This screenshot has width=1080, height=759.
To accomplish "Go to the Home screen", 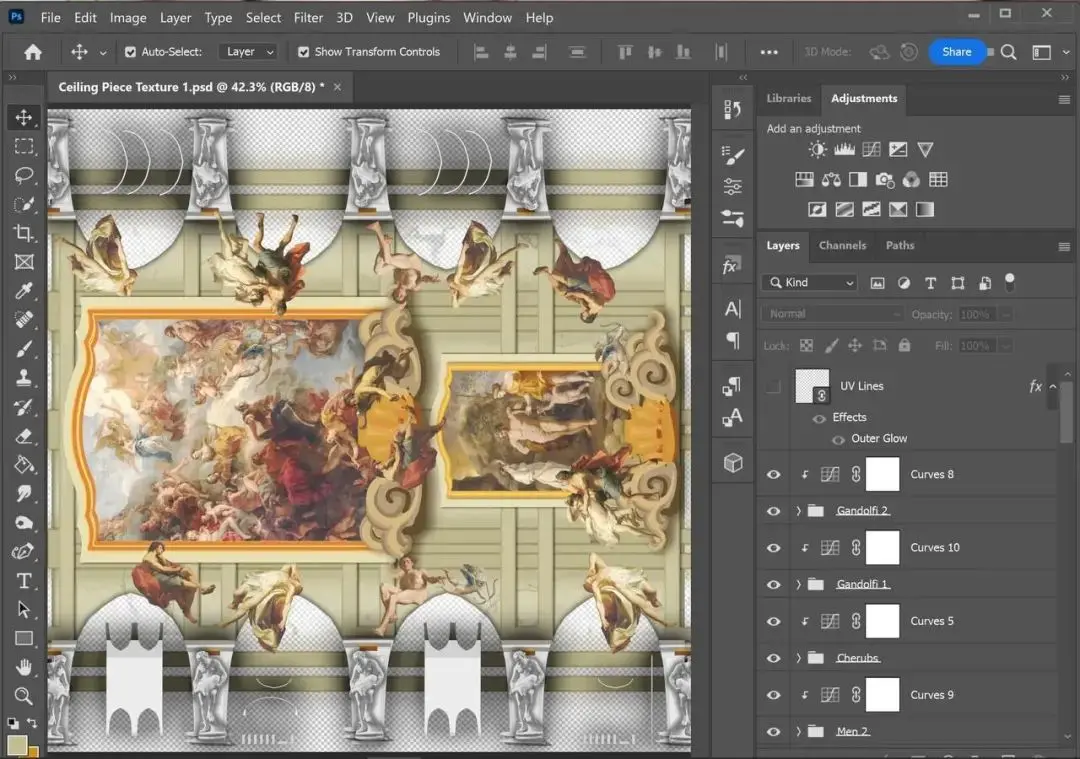I will click(x=32, y=52).
